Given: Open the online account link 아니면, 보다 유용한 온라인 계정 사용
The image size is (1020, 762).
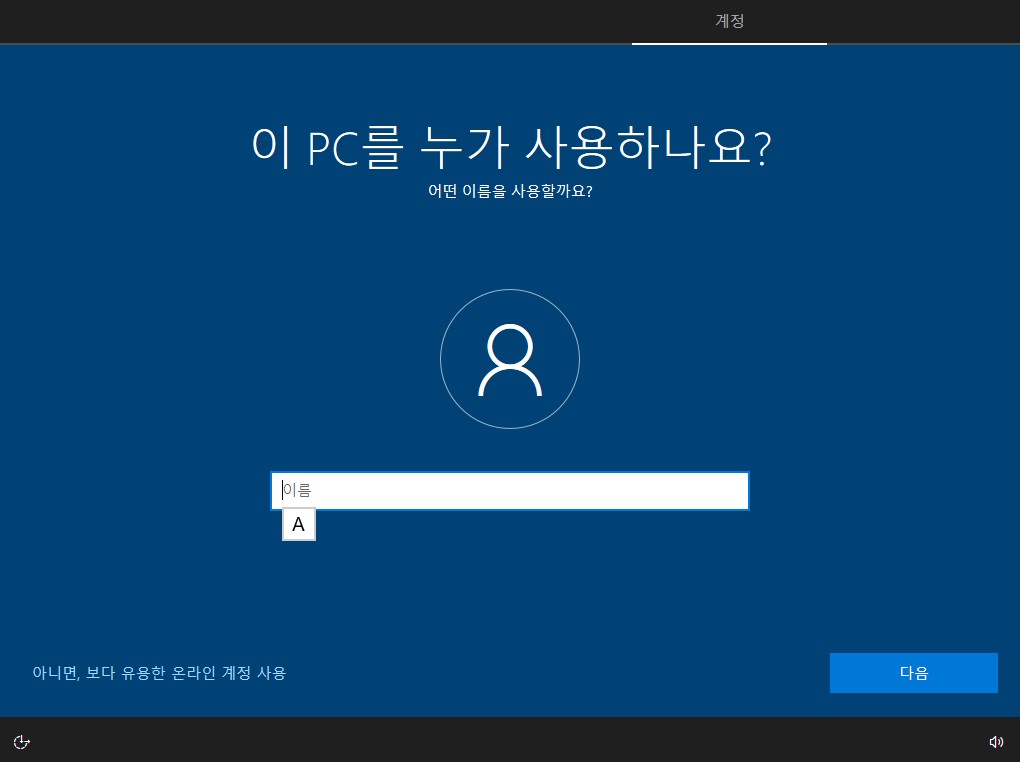Looking at the screenshot, I should click(159, 673).
